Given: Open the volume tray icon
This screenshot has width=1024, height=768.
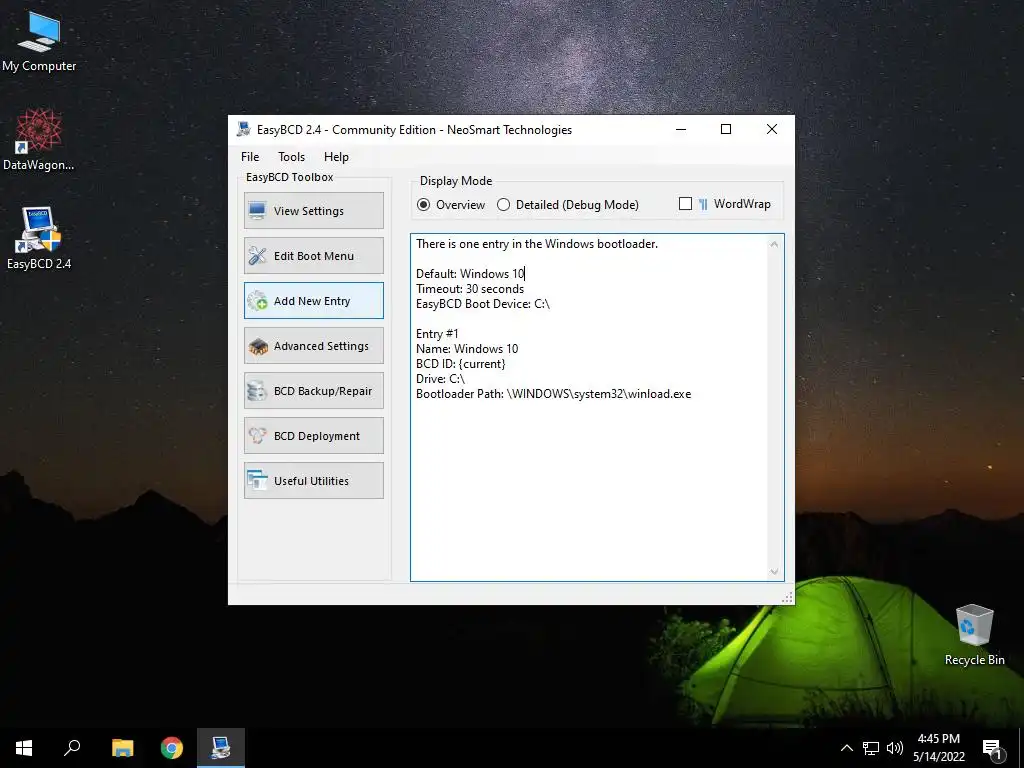Looking at the screenshot, I should pyautogui.click(x=895, y=748).
